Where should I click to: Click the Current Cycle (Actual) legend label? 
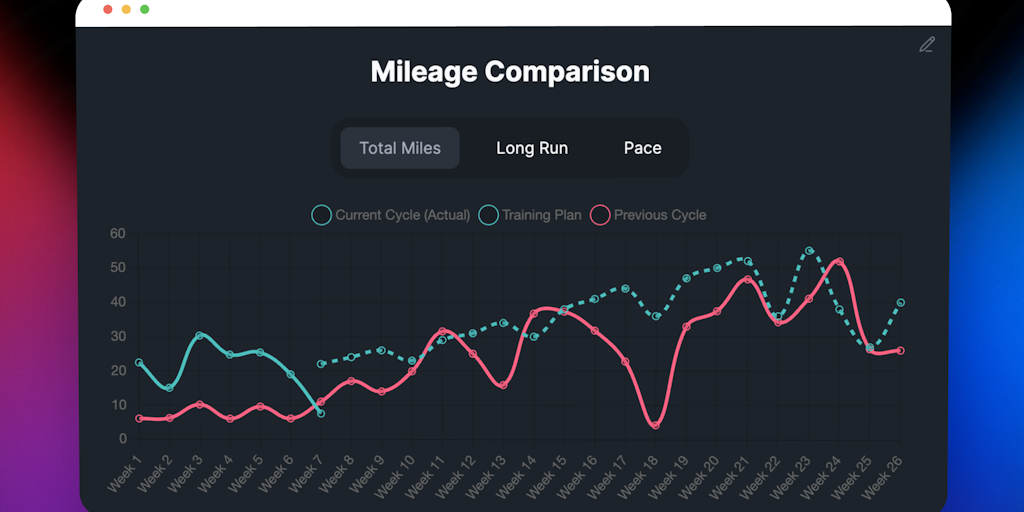pos(402,215)
